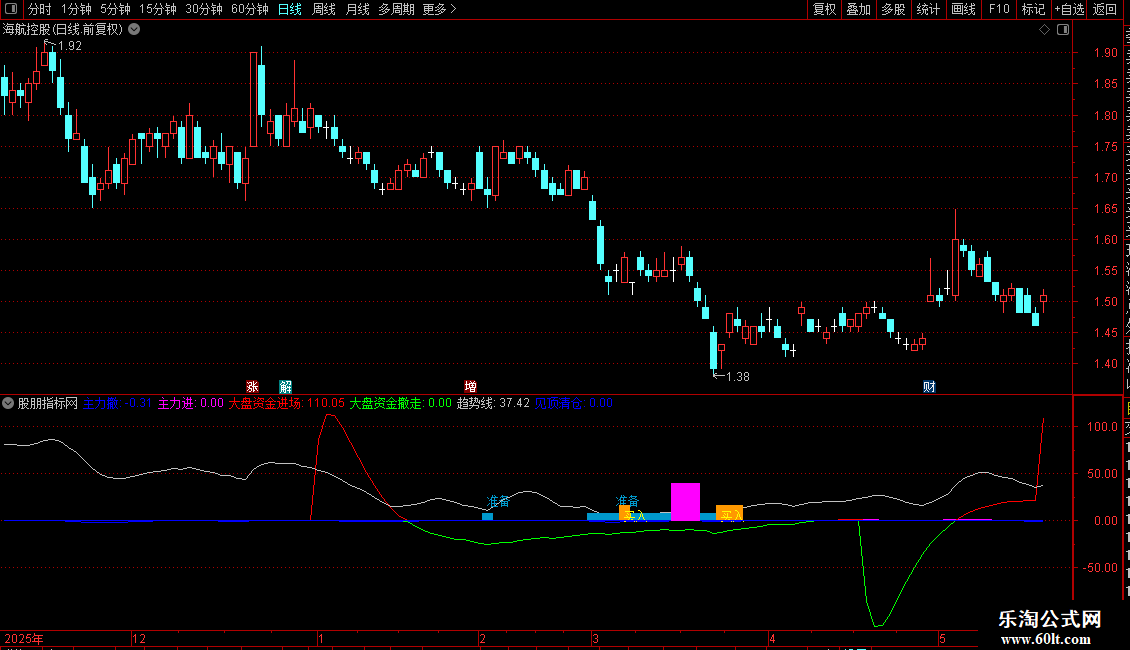Select the 5分钟 period tab
Image resolution: width=1130 pixels, height=650 pixels.
[x=115, y=9]
